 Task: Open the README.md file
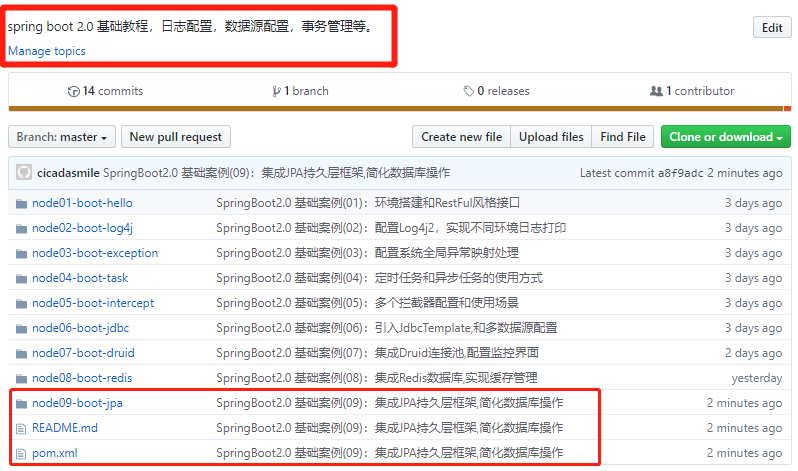pos(65,428)
